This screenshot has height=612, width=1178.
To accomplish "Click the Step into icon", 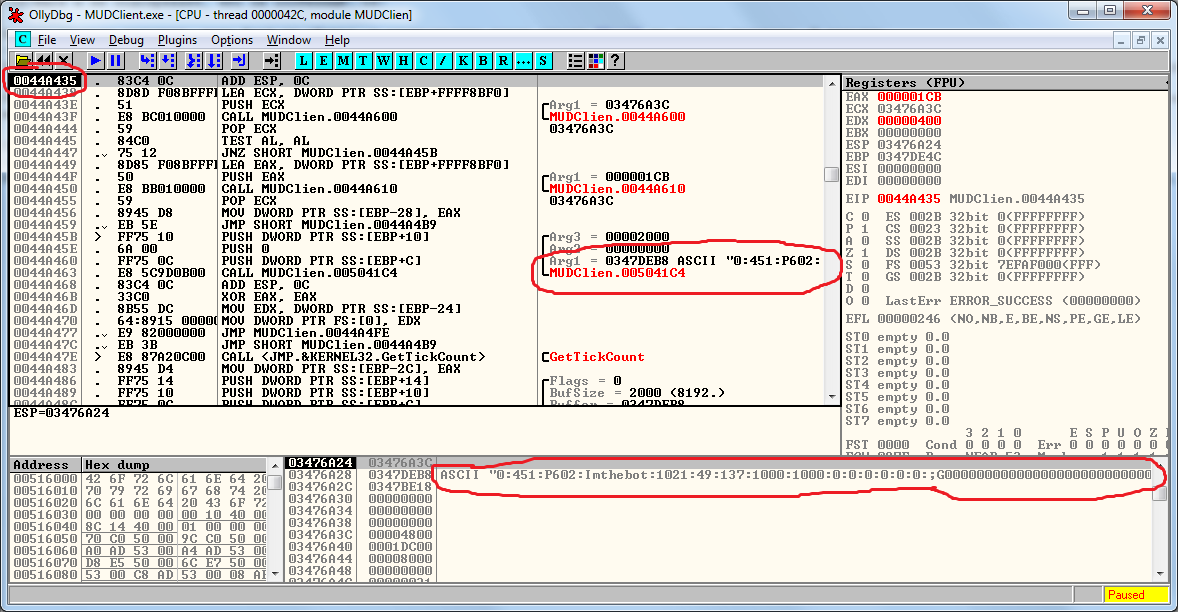I will click(x=147, y=61).
